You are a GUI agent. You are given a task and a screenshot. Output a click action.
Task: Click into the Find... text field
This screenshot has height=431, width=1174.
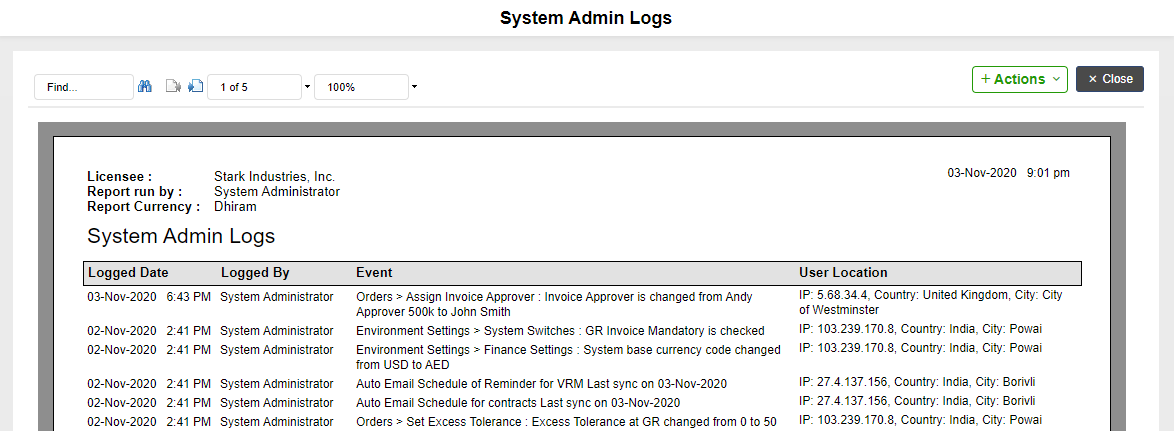[84, 87]
